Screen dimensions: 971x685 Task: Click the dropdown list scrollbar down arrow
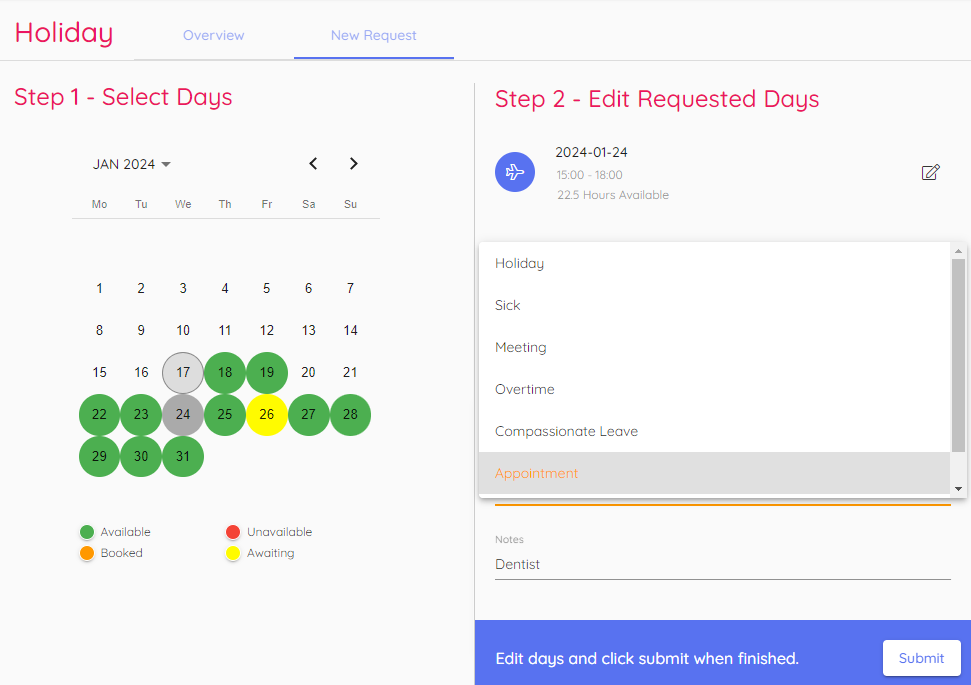[959, 488]
